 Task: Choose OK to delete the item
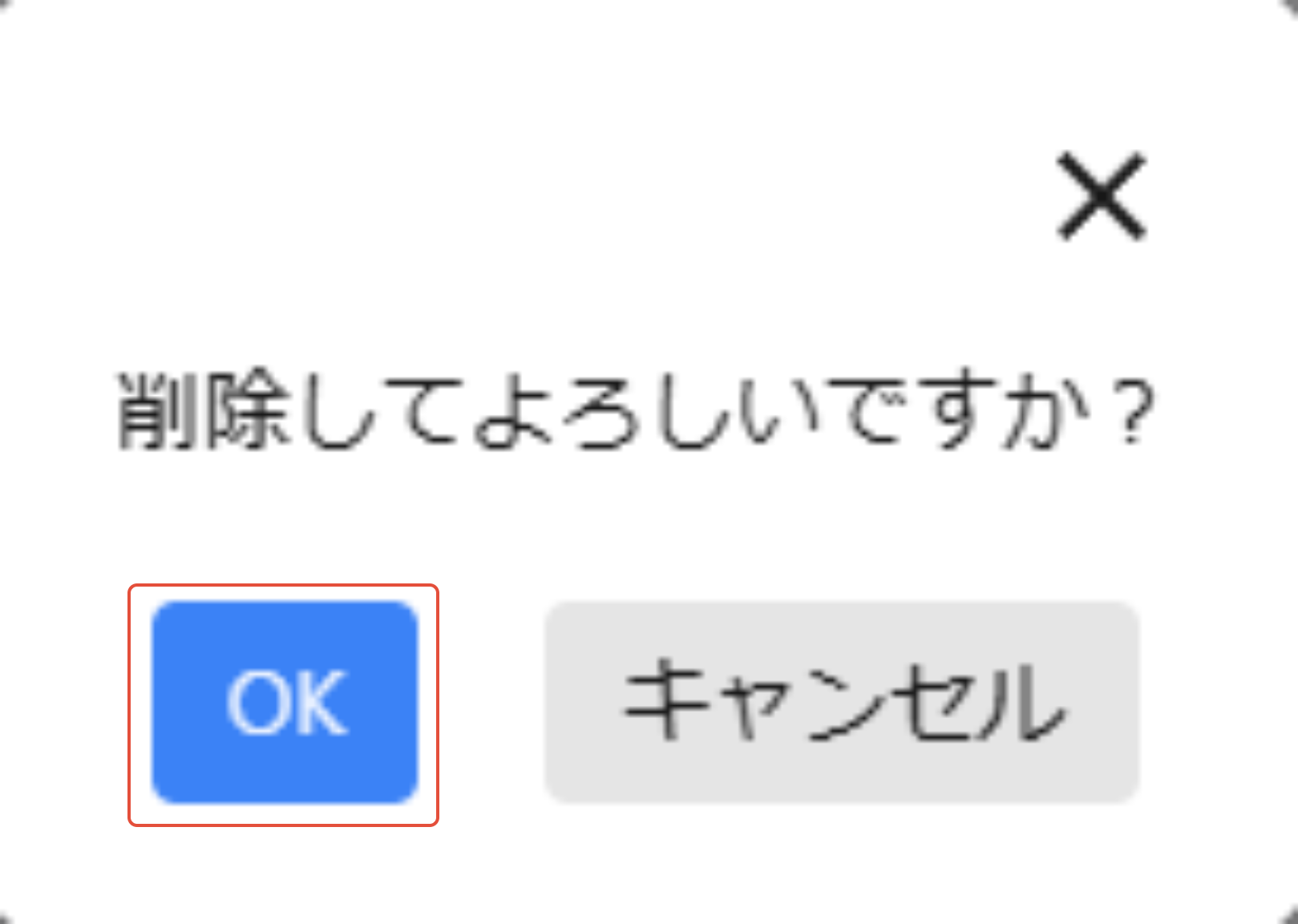[285, 703]
